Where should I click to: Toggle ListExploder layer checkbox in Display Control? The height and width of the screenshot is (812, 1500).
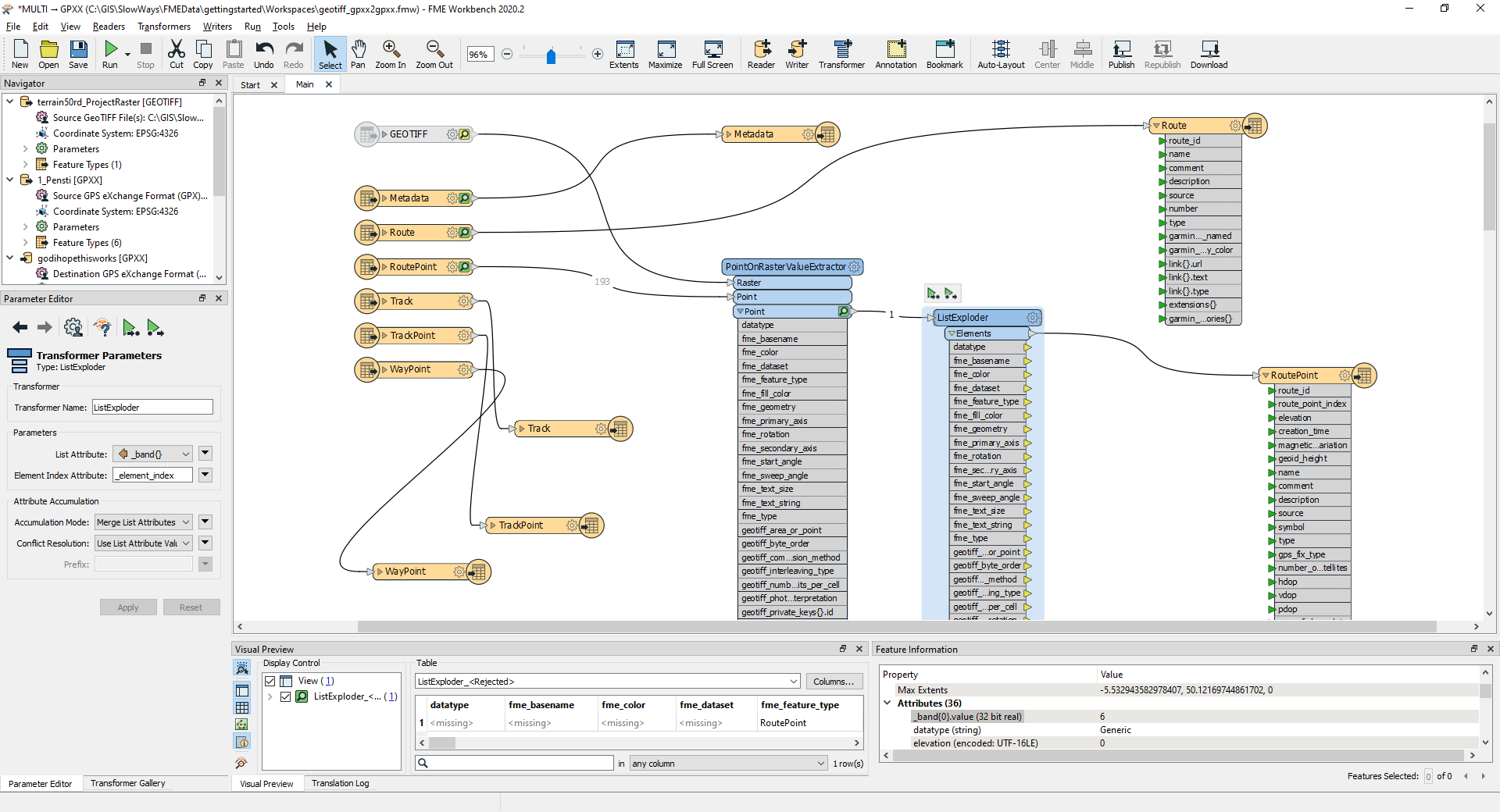point(285,696)
